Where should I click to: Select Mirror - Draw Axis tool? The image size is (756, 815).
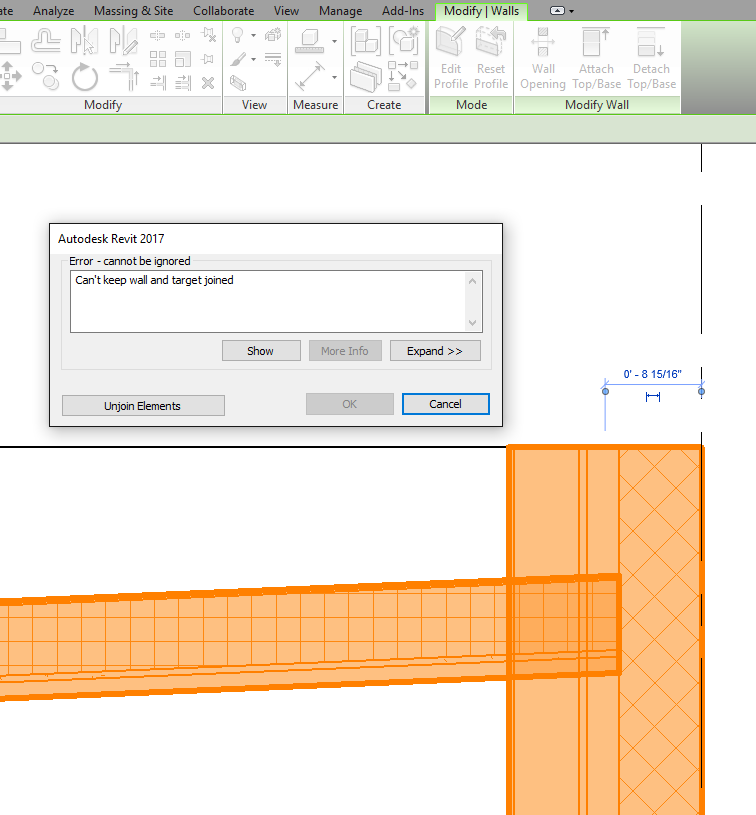pyautogui.click(x=124, y=41)
